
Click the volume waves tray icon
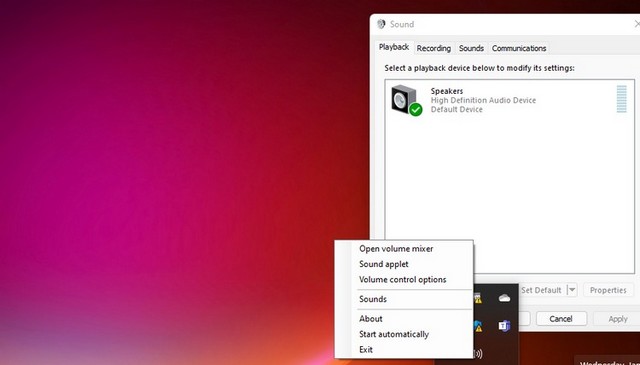click(x=478, y=353)
